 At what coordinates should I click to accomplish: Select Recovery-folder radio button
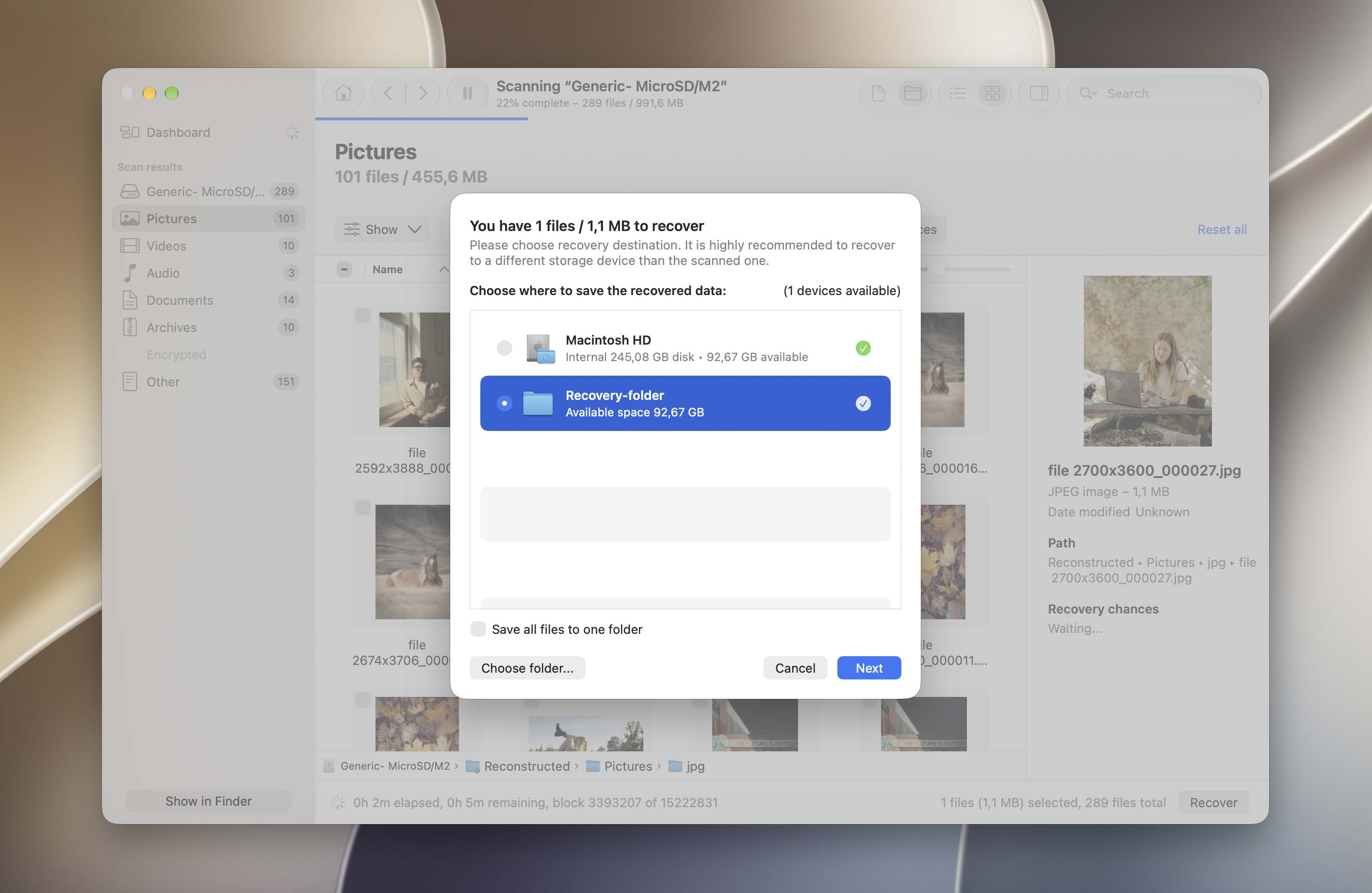point(505,403)
